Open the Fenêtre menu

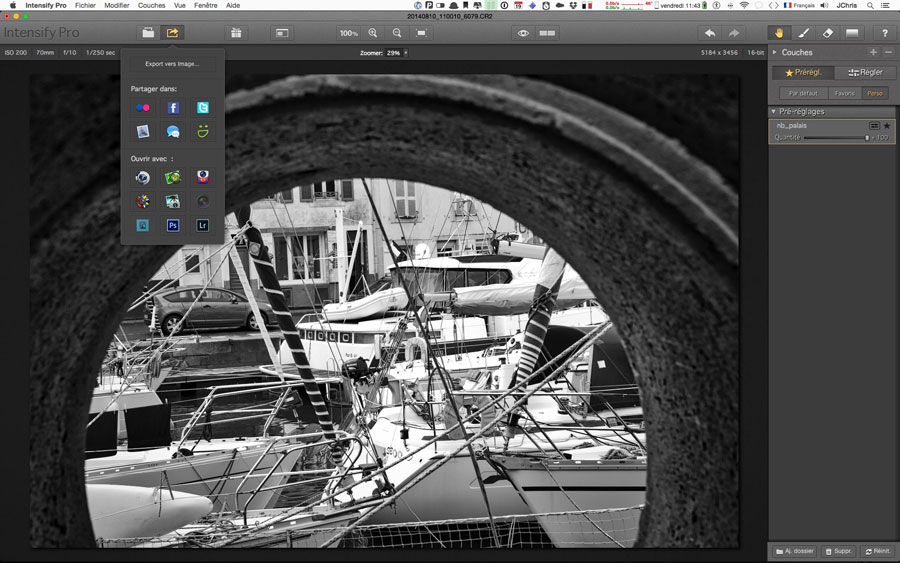click(x=205, y=5)
